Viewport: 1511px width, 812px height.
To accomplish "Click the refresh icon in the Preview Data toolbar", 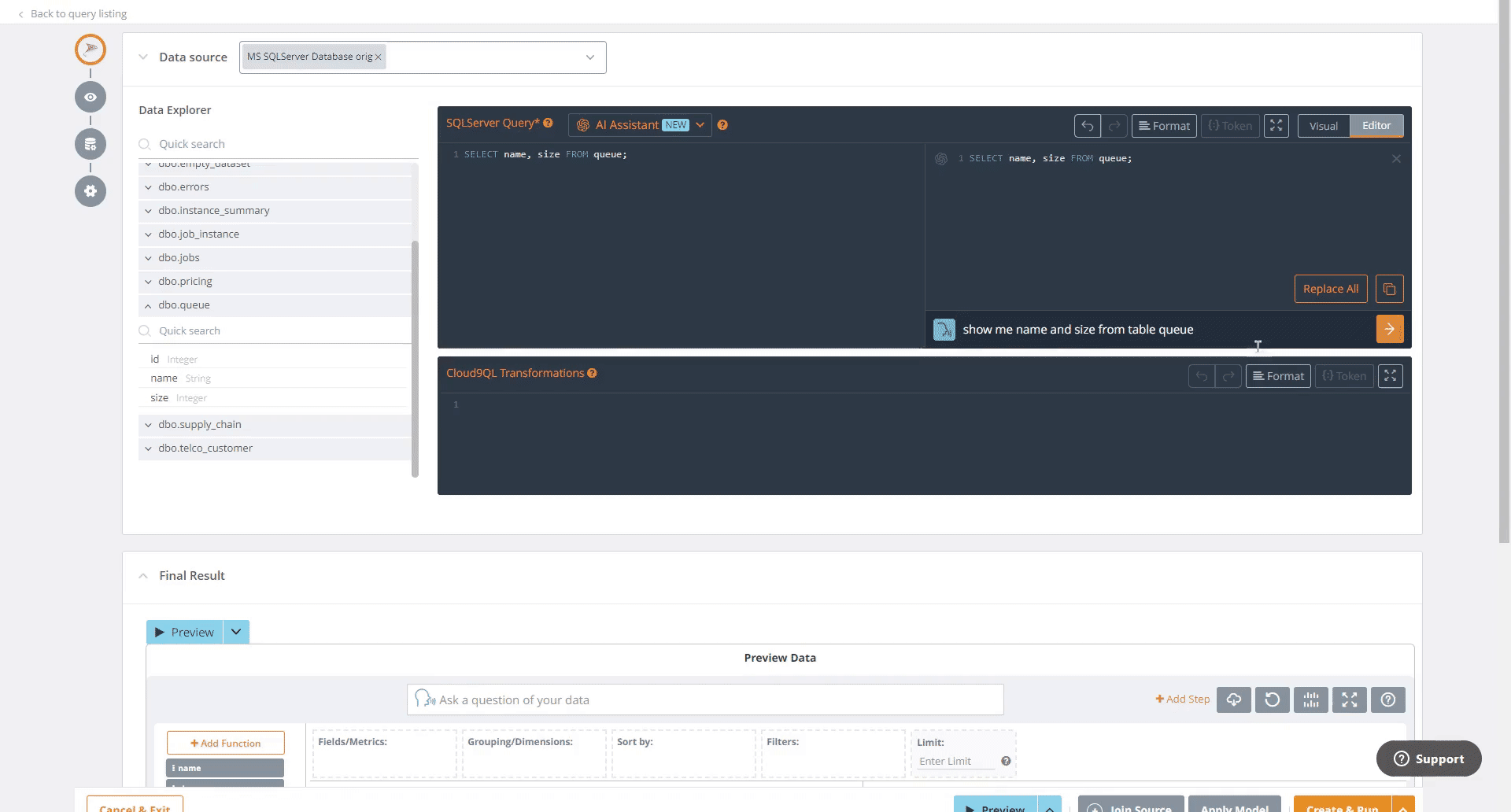I will tap(1272, 699).
